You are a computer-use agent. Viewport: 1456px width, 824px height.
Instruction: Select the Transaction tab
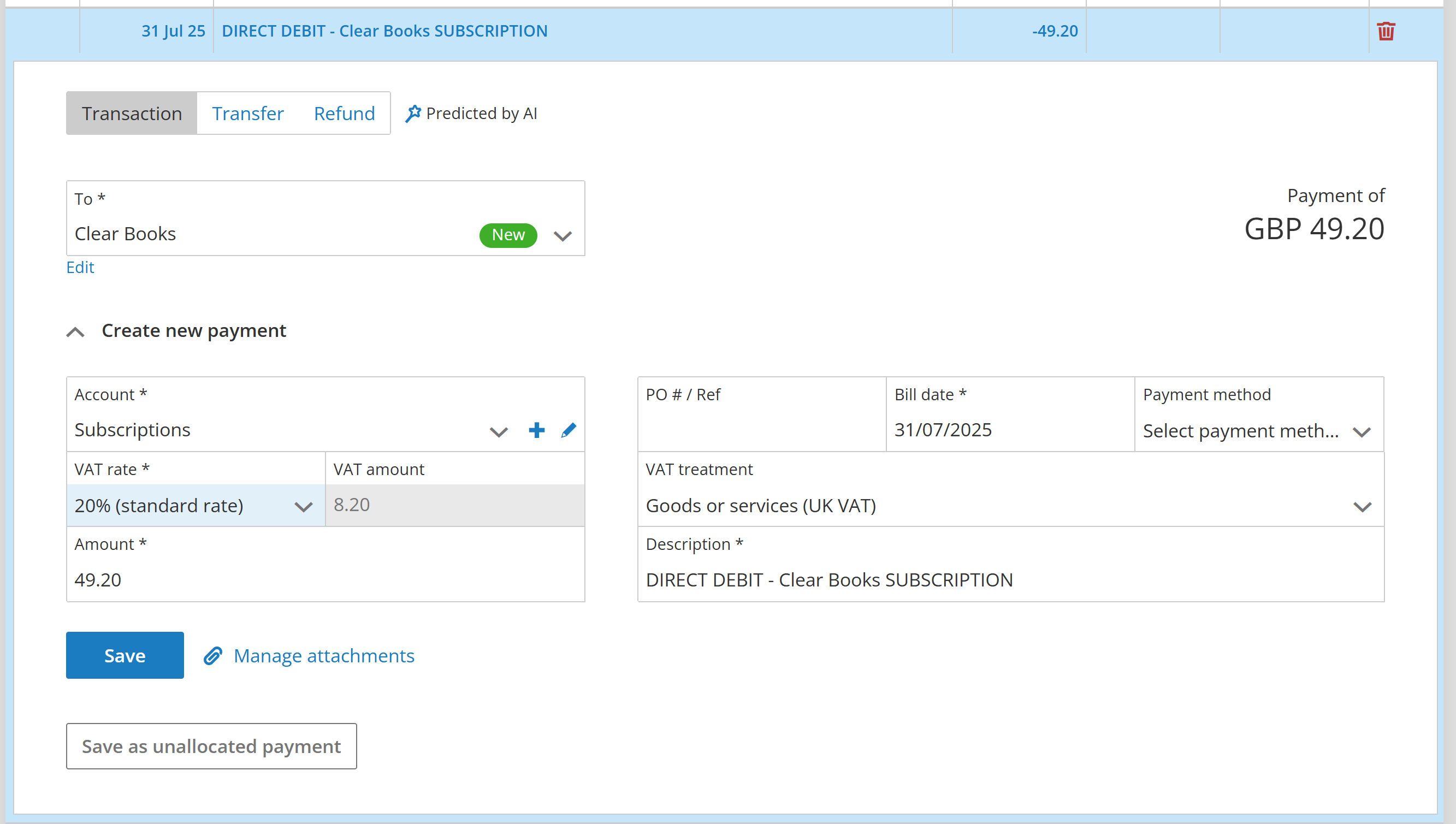tap(132, 114)
